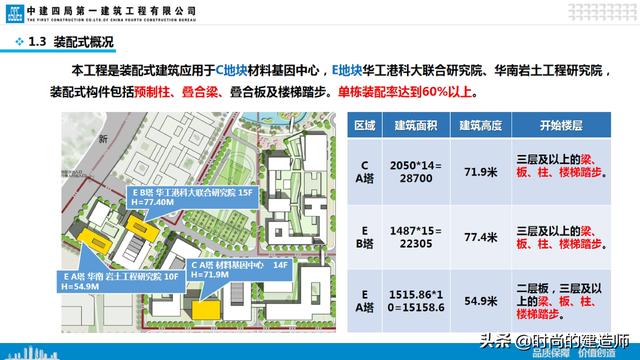The width and height of the screenshot is (640, 360).
Task: Click the table header '开始楼层'
Action: (561, 125)
